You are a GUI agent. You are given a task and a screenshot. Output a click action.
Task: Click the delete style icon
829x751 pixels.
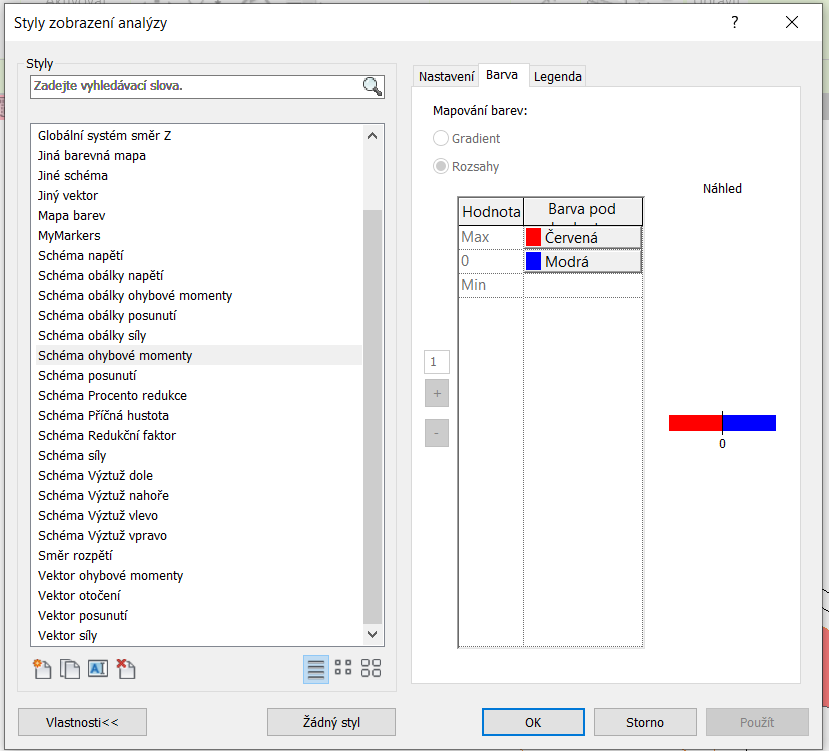(125, 670)
